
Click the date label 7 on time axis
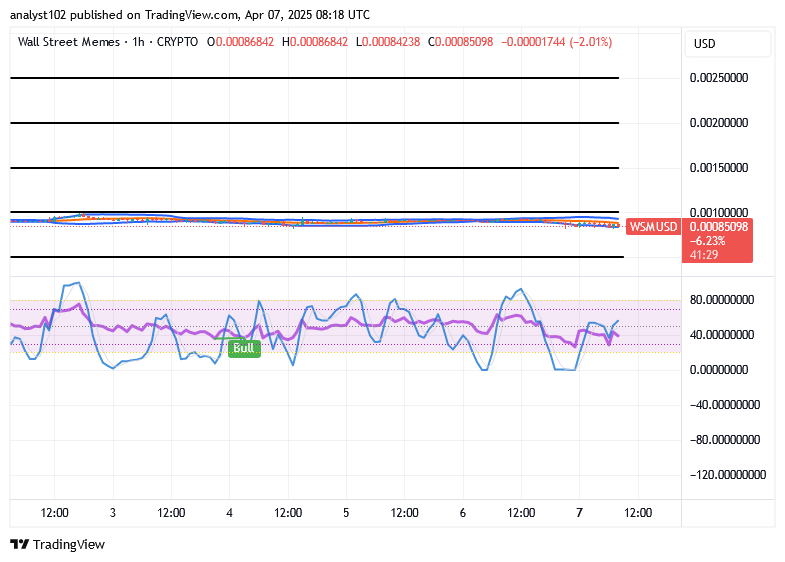click(x=579, y=513)
